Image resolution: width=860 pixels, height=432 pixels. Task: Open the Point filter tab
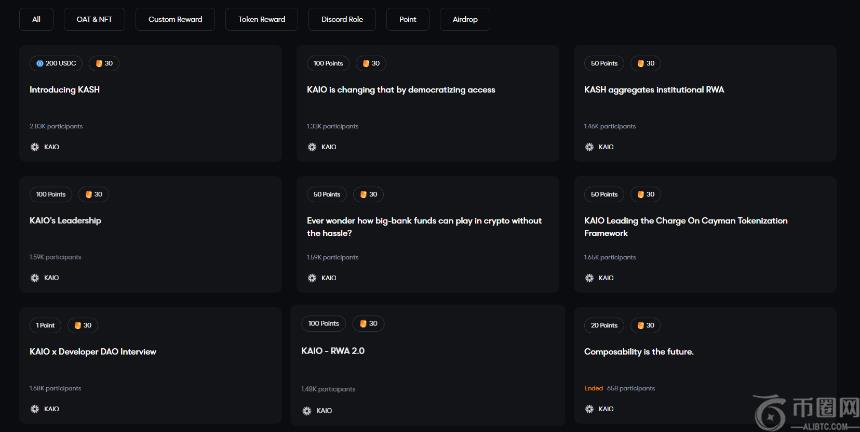coord(408,19)
